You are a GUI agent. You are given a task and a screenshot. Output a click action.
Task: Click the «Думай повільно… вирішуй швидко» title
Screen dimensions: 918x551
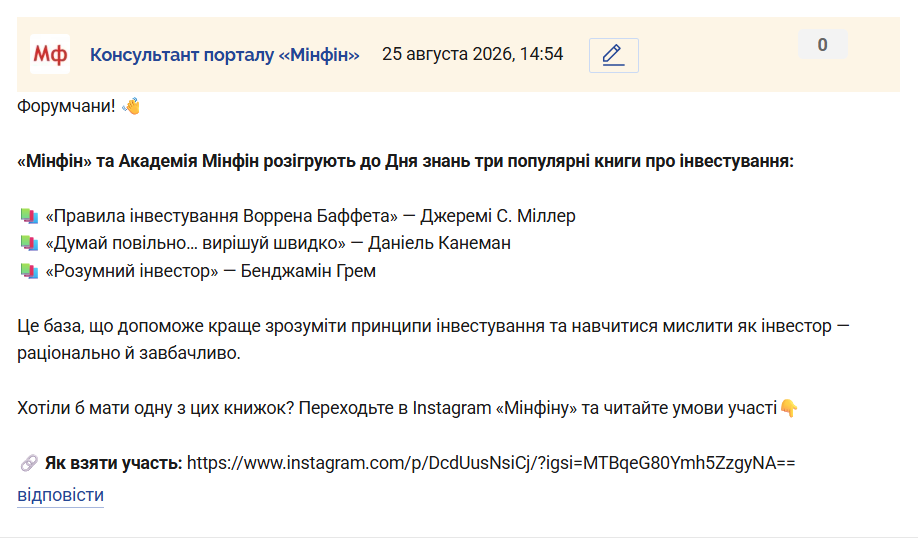click(x=196, y=243)
